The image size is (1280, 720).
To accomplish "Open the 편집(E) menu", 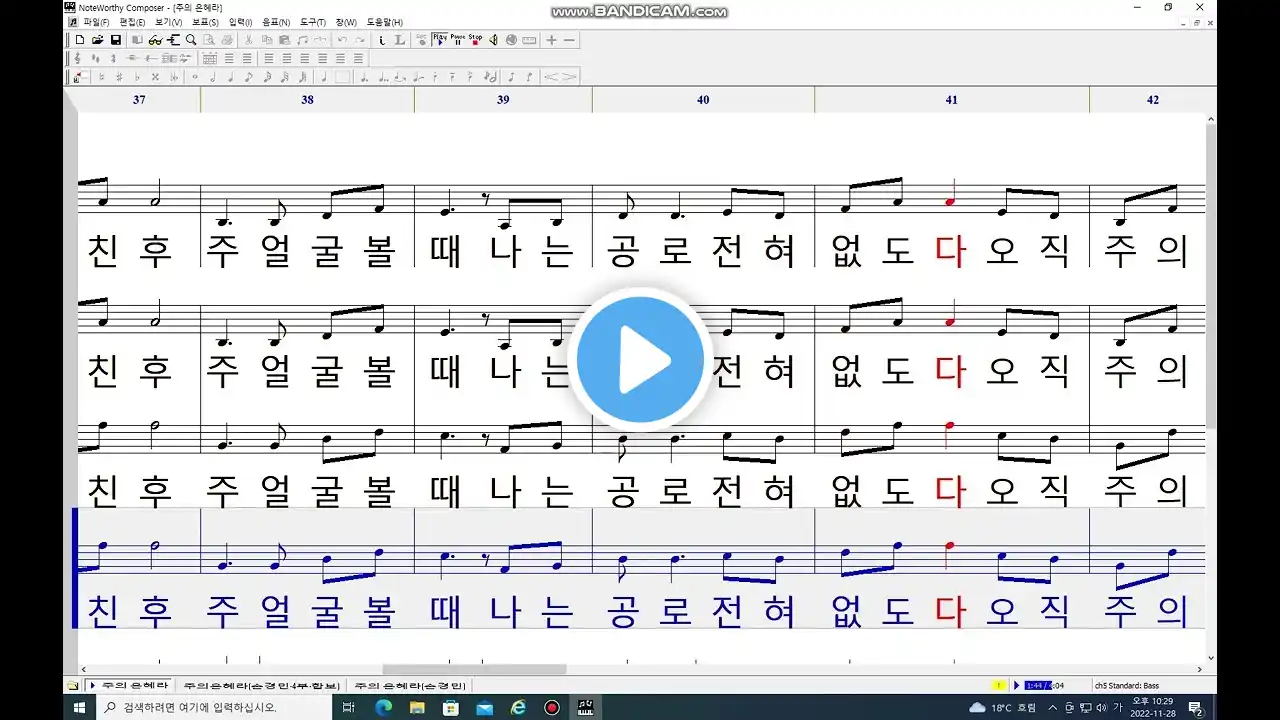I will [x=132, y=22].
